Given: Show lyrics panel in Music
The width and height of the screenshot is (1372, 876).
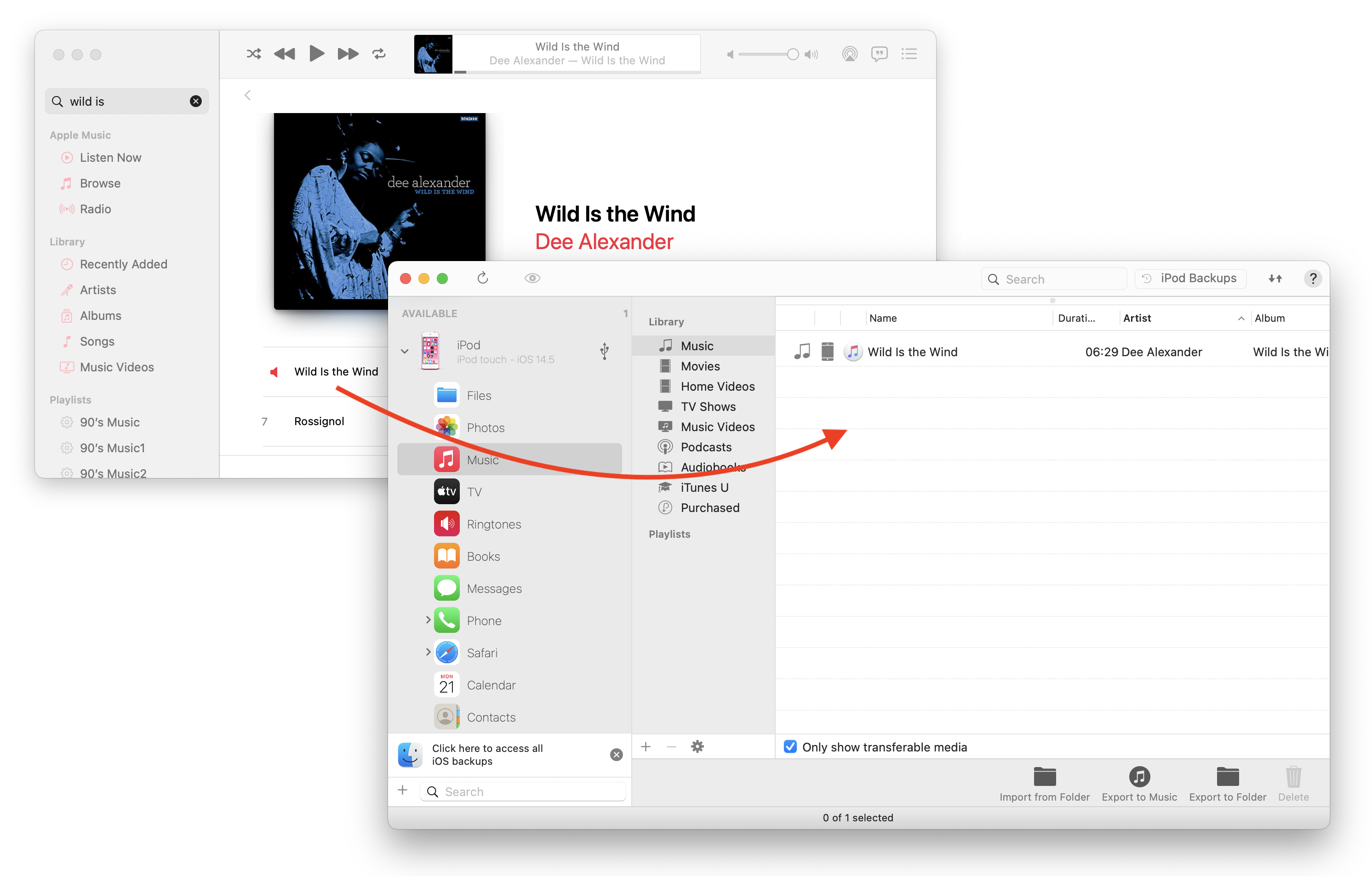Looking at the screenshot, I should [879, 54].
